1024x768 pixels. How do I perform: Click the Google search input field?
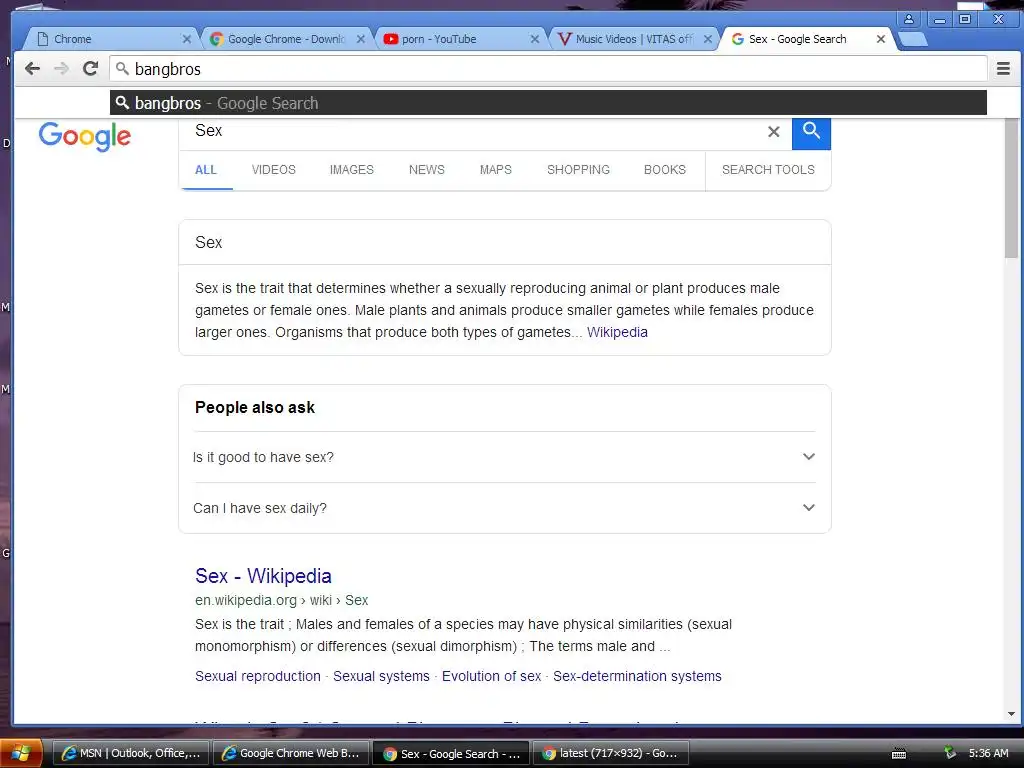tap(477, 132)
